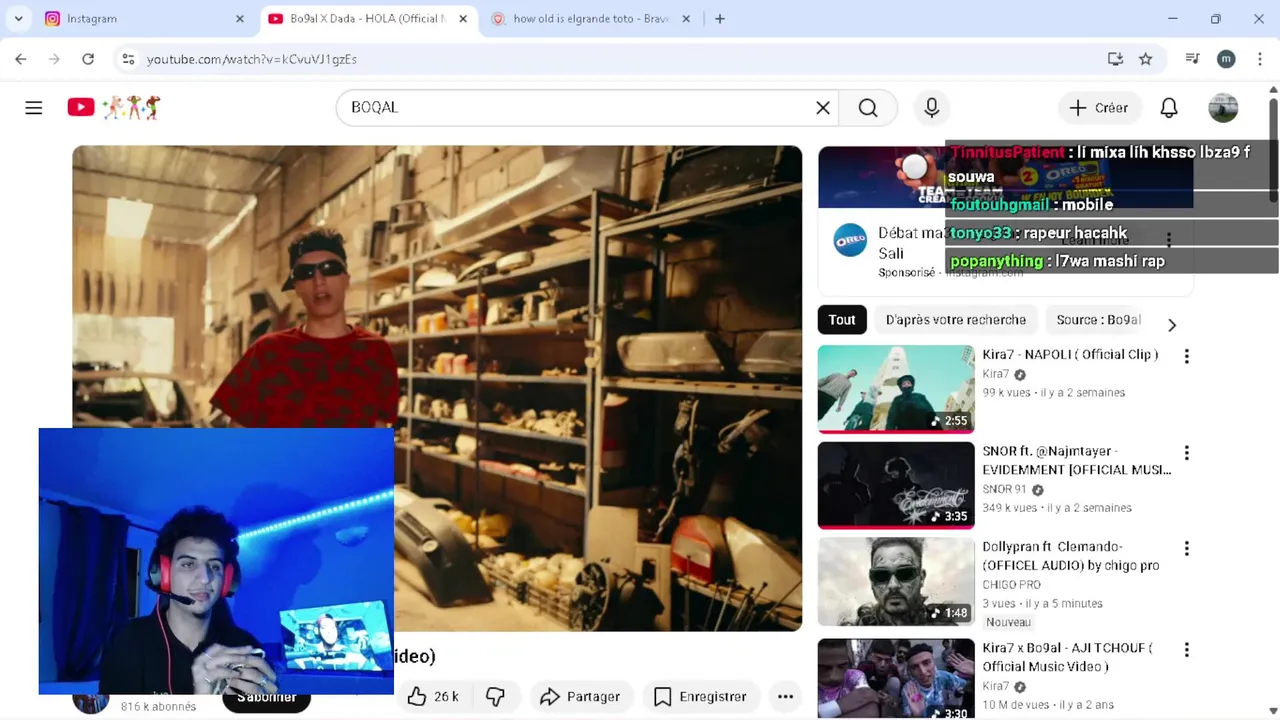
Task: Show more filter chips with right chevron
Action: pos(1172,325)
